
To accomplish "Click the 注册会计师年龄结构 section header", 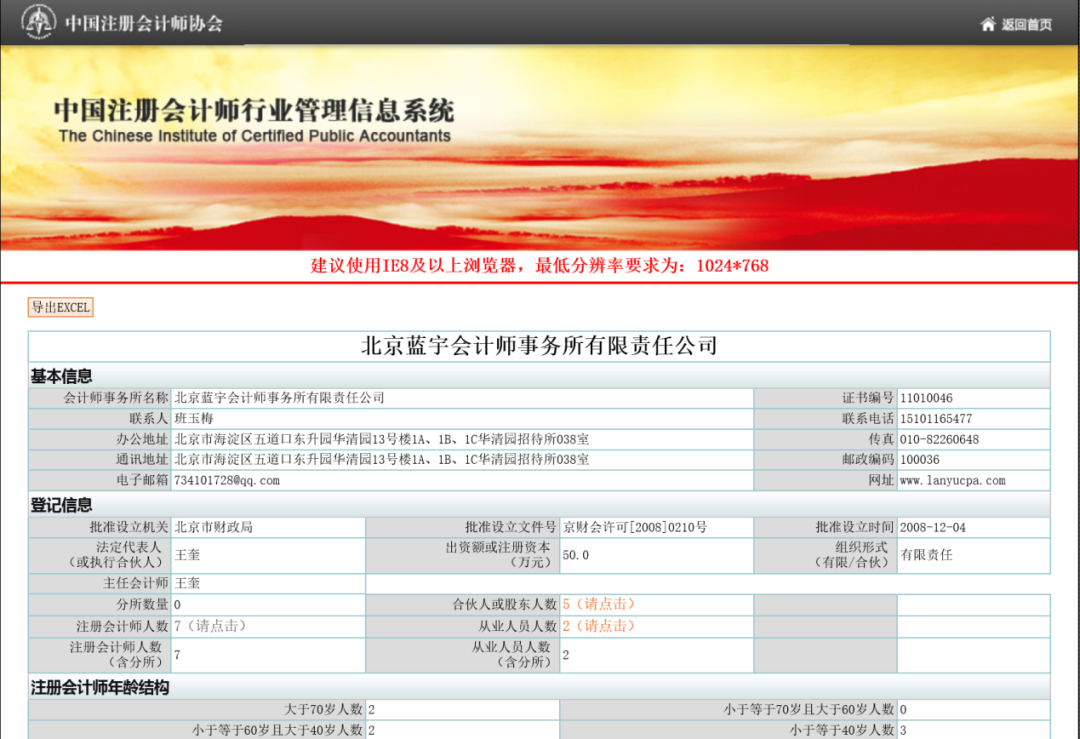I will tap(100, 687).
